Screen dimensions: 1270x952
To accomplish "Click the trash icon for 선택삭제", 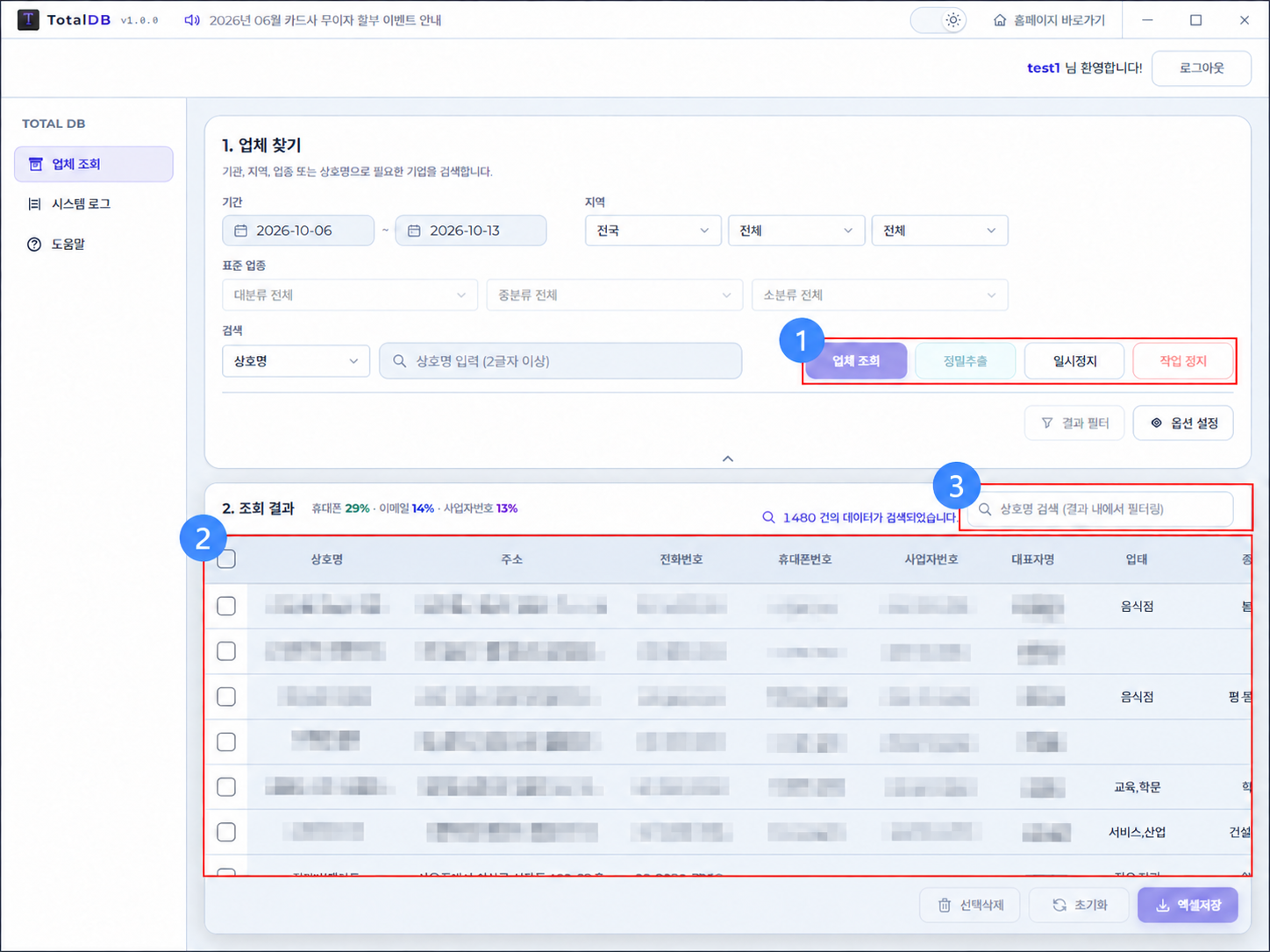I will pyautogui.click(x=945, y=905).
